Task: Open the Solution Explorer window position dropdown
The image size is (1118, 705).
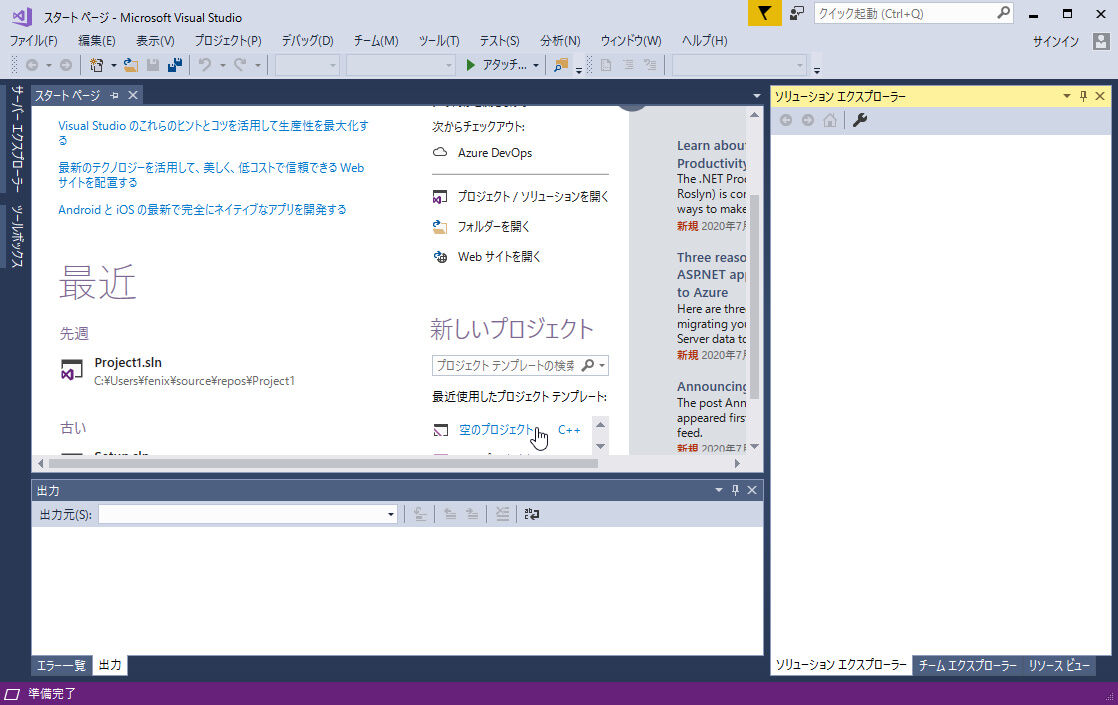Action: tap(1067, 96)
